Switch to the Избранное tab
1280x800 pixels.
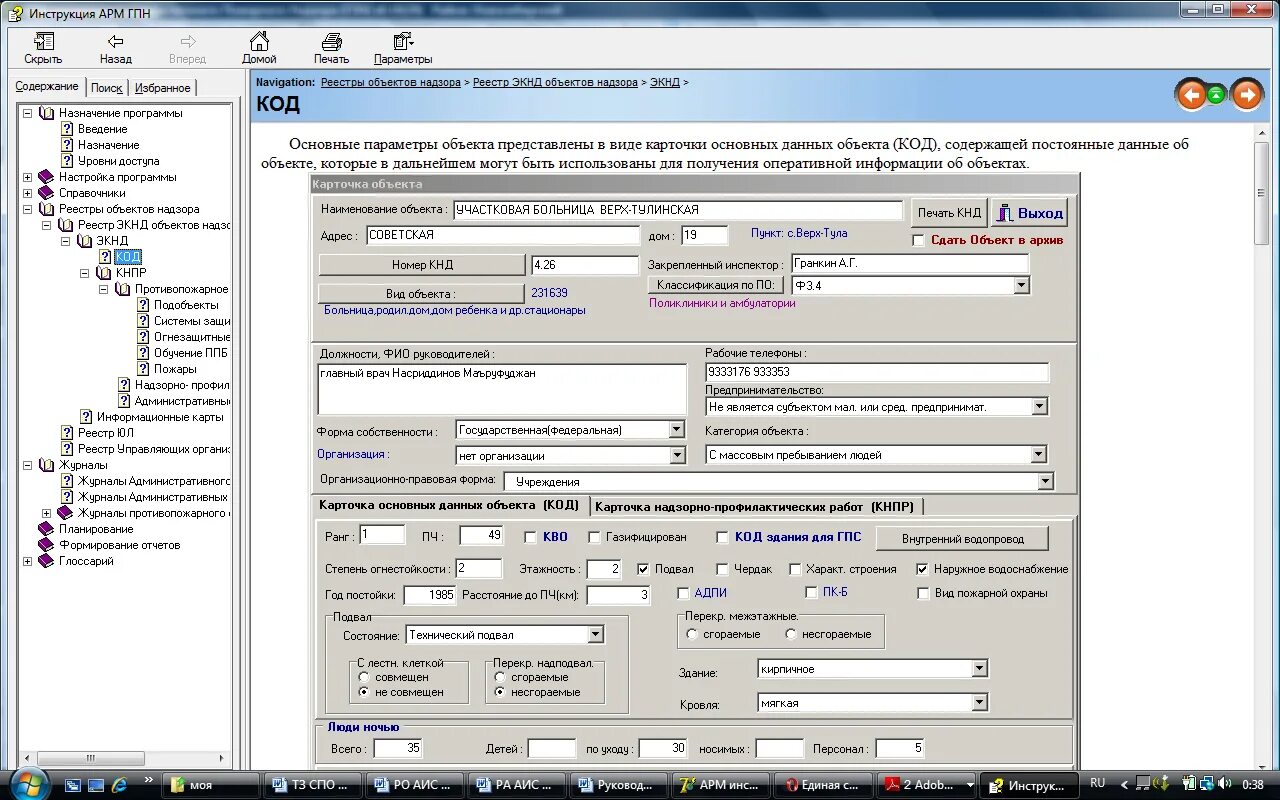click(x=162, y=88)
